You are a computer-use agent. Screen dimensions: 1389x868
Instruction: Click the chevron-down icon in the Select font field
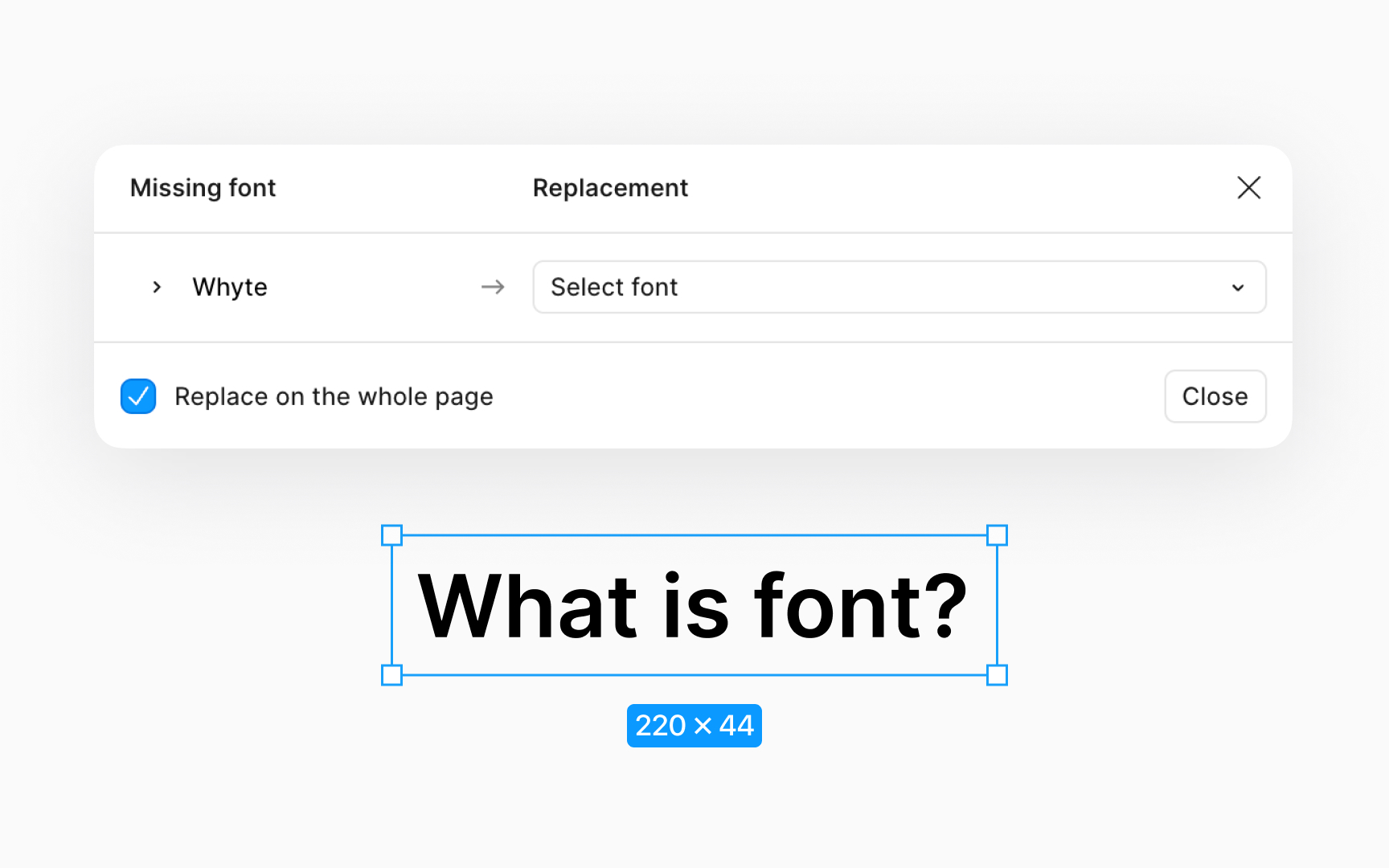click(x=1237, y=287)
